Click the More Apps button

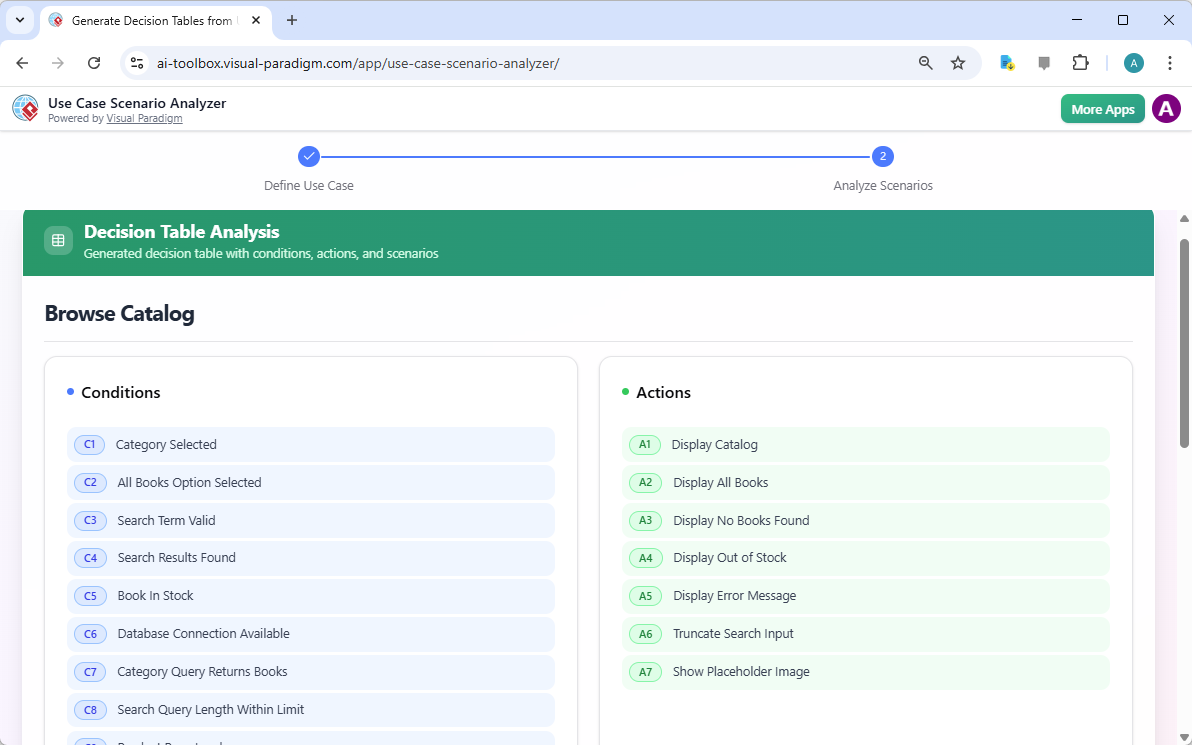click(1102, 108)
